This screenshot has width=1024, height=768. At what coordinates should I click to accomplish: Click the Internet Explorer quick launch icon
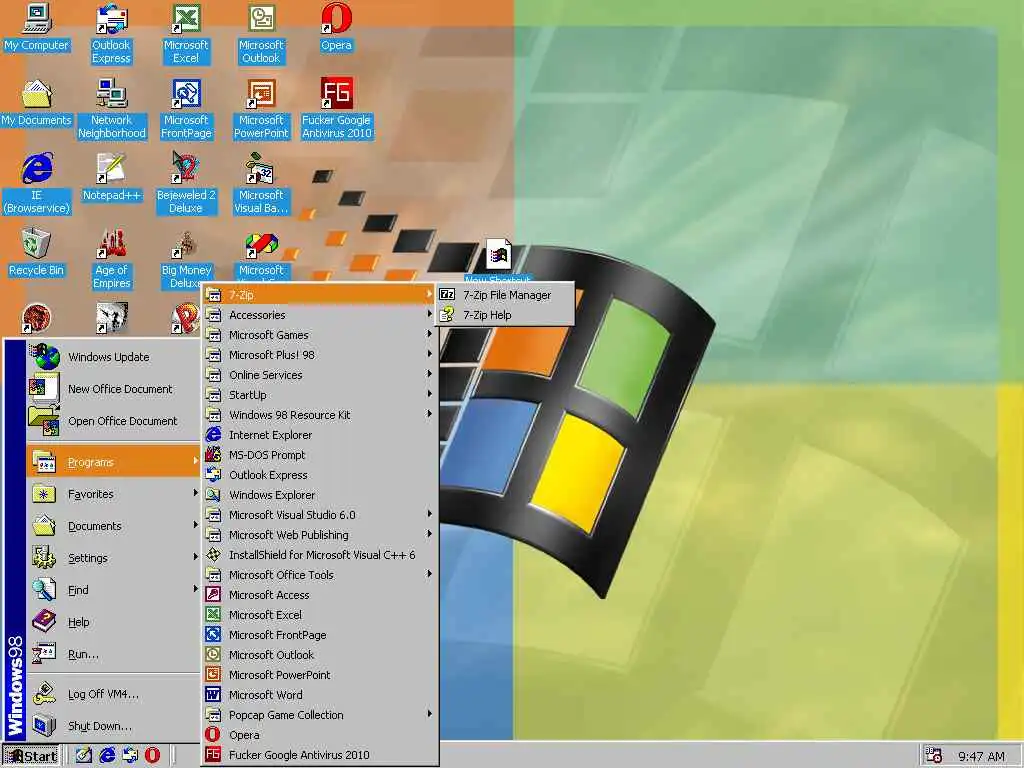tap(107, 755)
